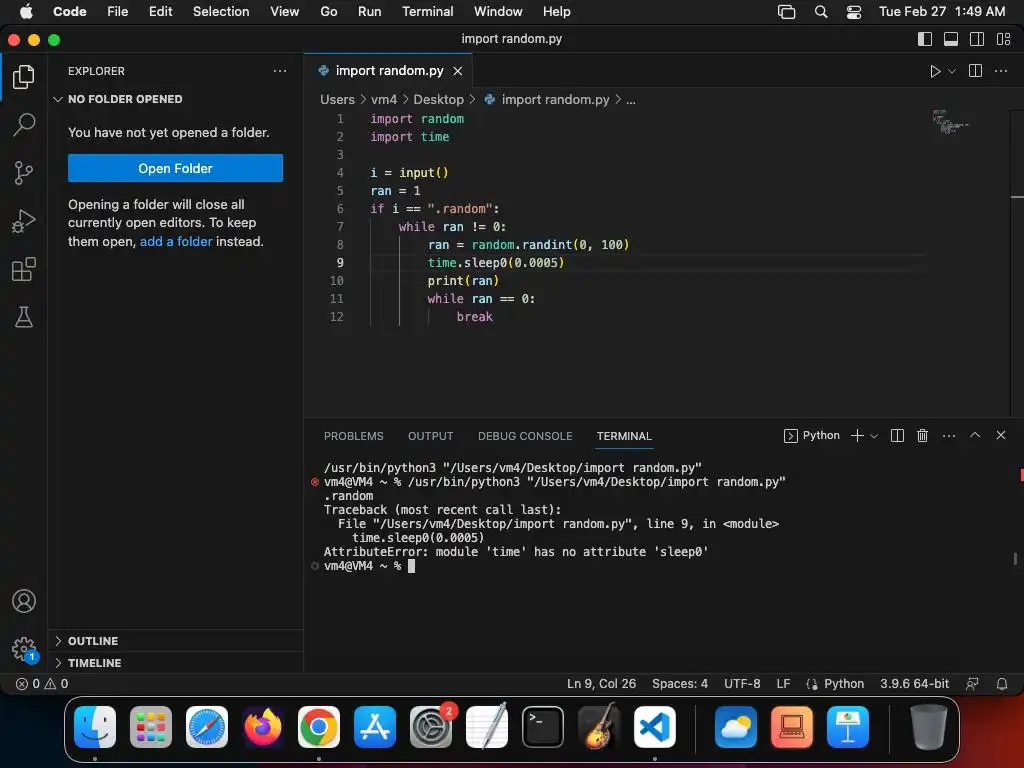Open Terminal app from the Dock
Viewport: 1024px width, 768px height.
click(x=543, y=726)
